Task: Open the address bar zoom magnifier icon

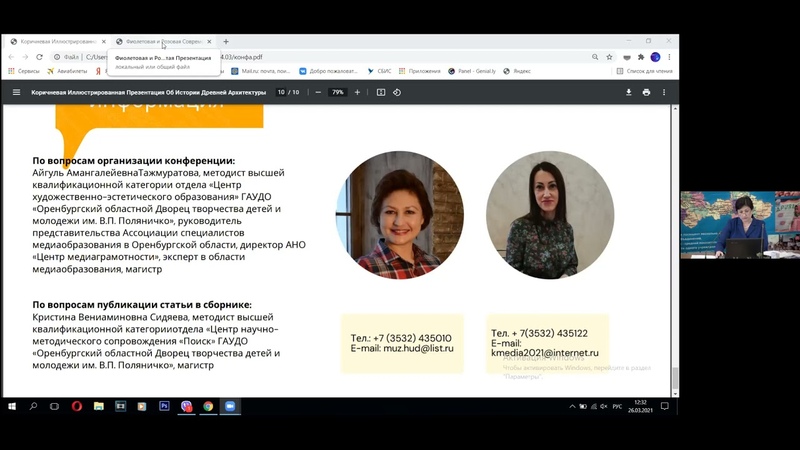Action: coord(595,57)
